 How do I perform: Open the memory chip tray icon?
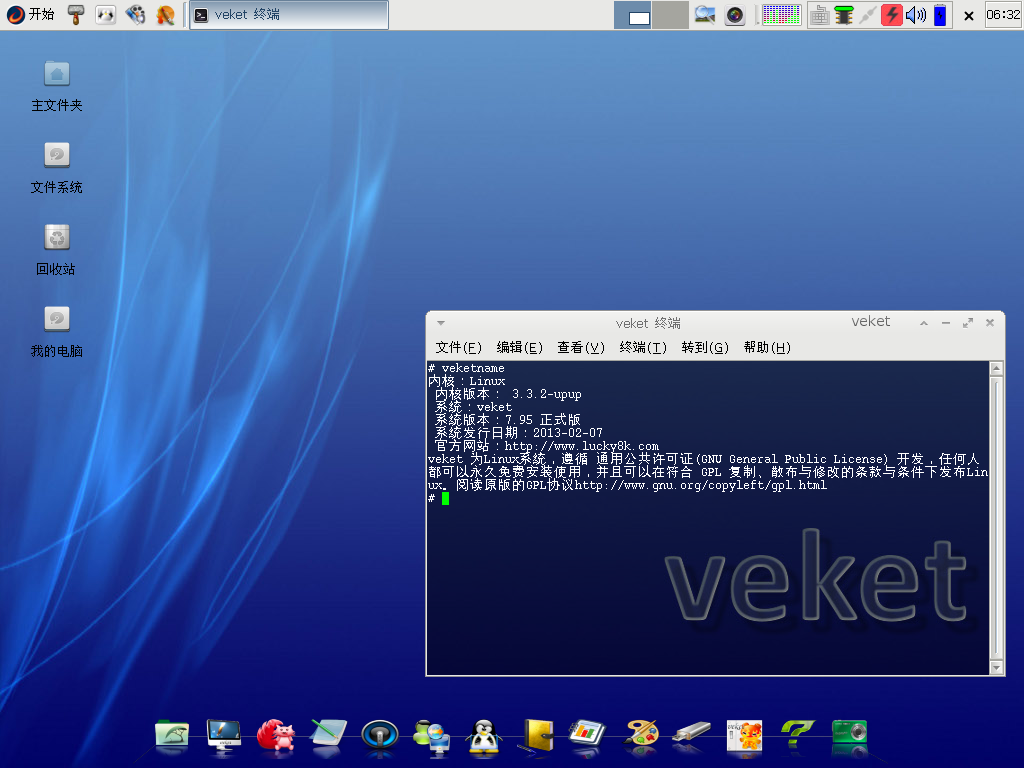click(843, 15)
